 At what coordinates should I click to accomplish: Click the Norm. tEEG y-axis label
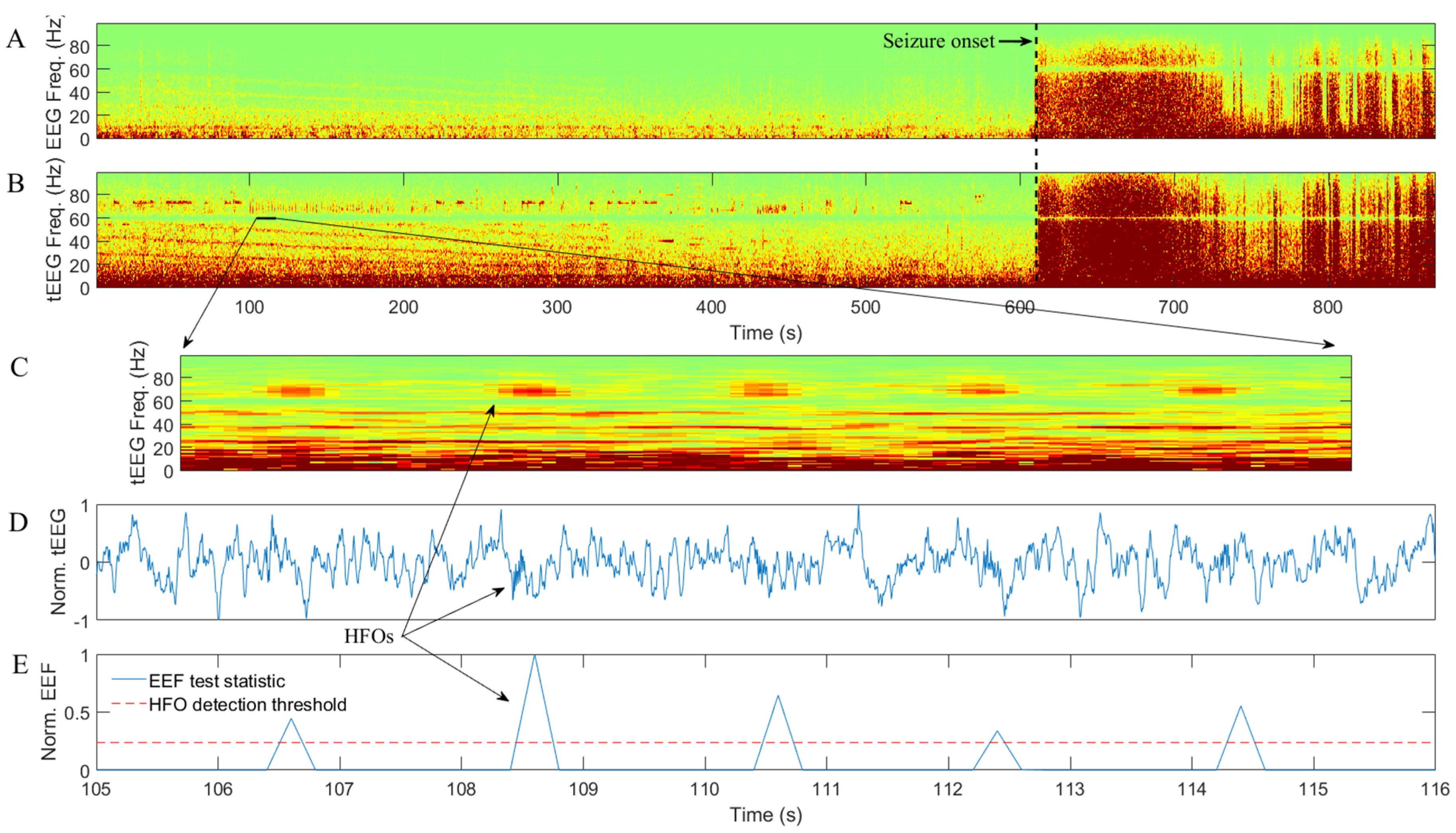click(58, 562)
